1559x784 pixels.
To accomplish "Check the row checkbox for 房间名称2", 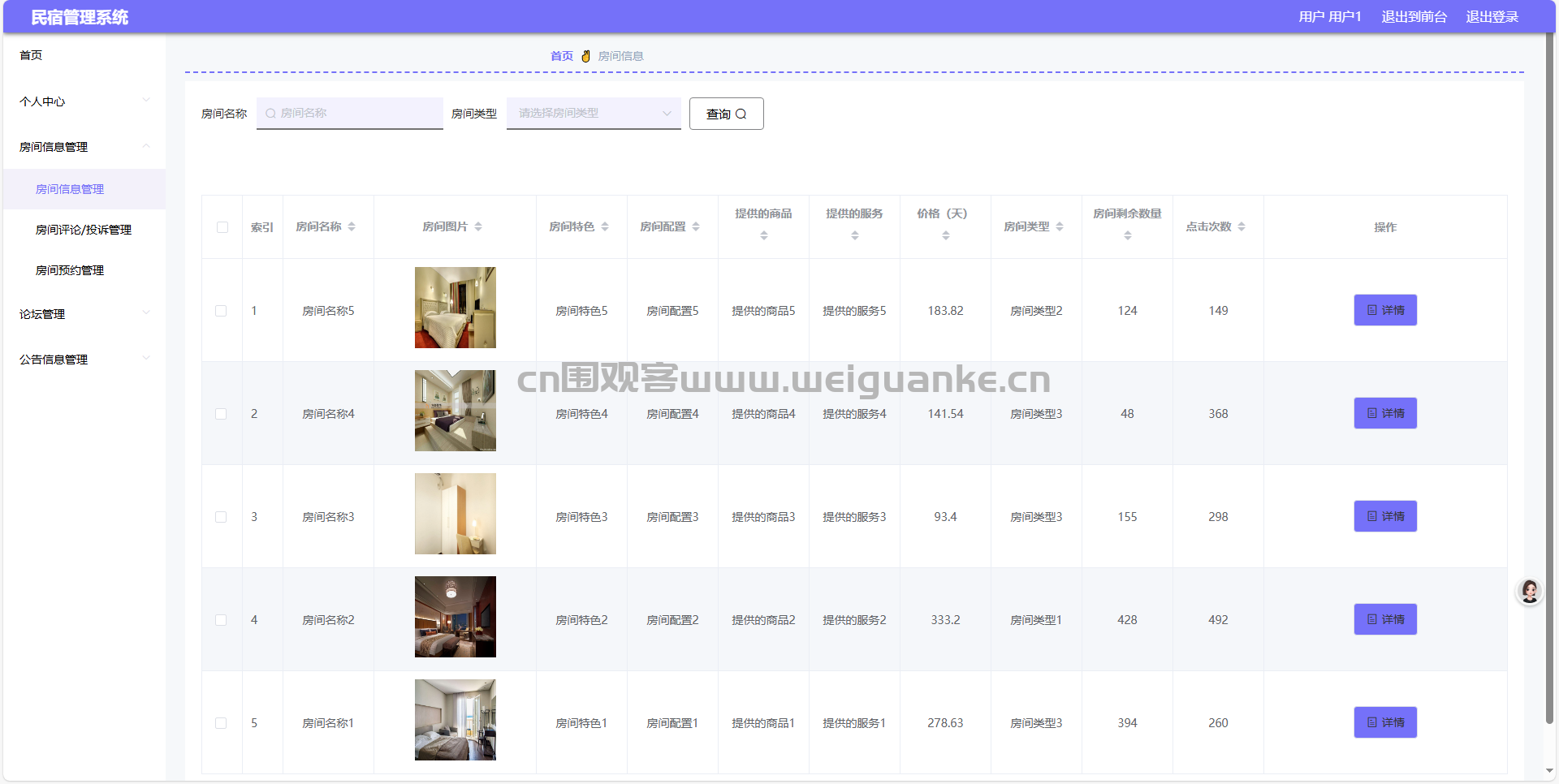I will [x=221, y=620].
